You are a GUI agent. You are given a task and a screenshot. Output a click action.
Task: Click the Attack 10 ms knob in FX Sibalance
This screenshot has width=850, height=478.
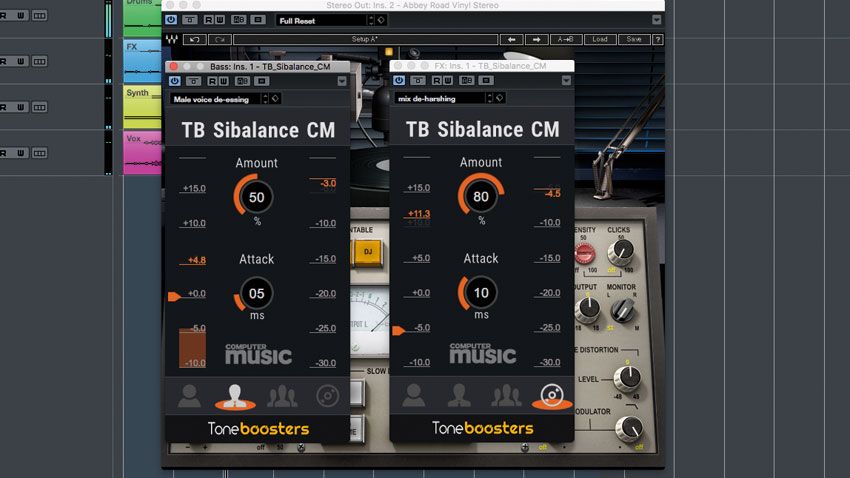click(x=480, y=293)
